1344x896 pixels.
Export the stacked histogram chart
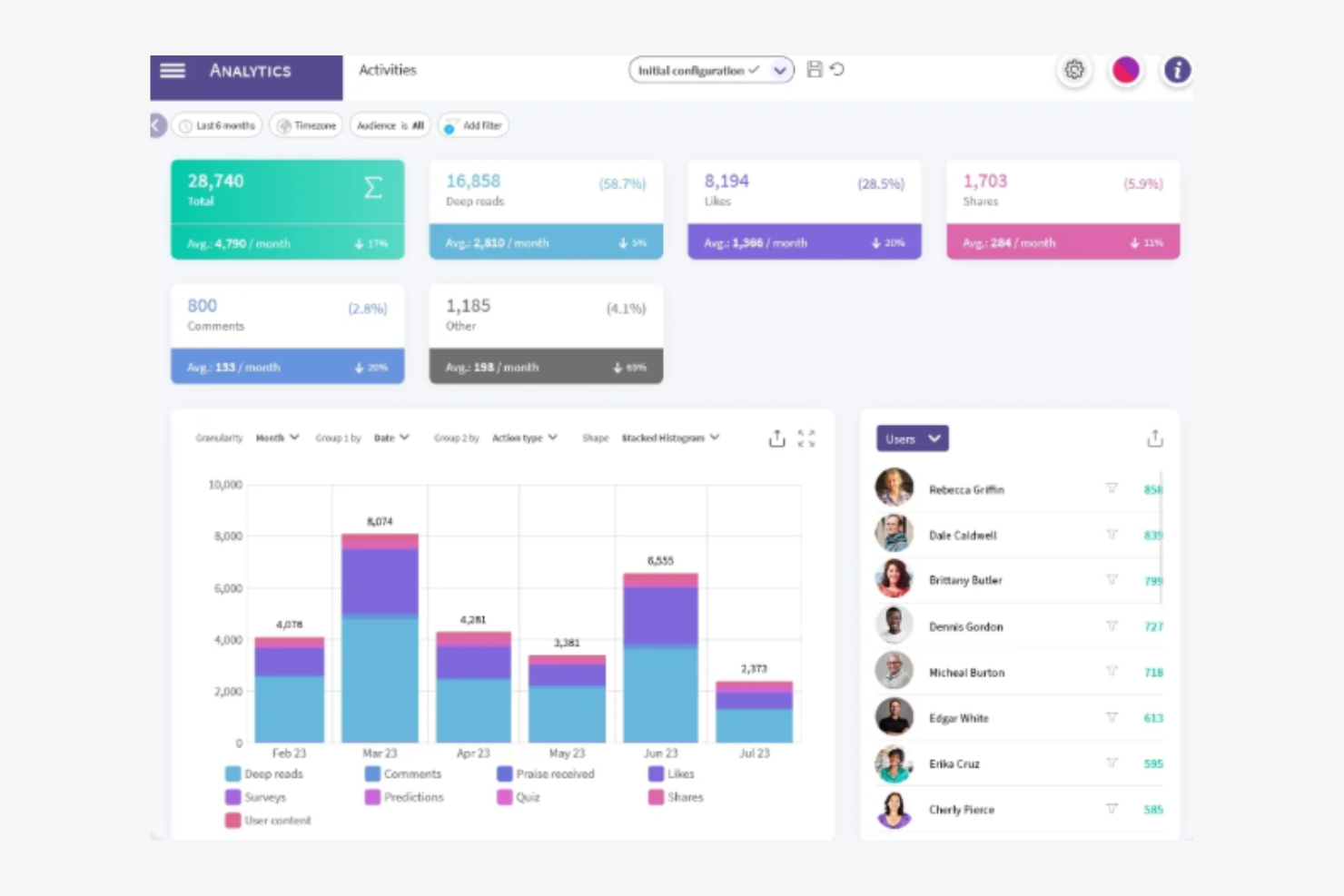click(x=777, y=438)
